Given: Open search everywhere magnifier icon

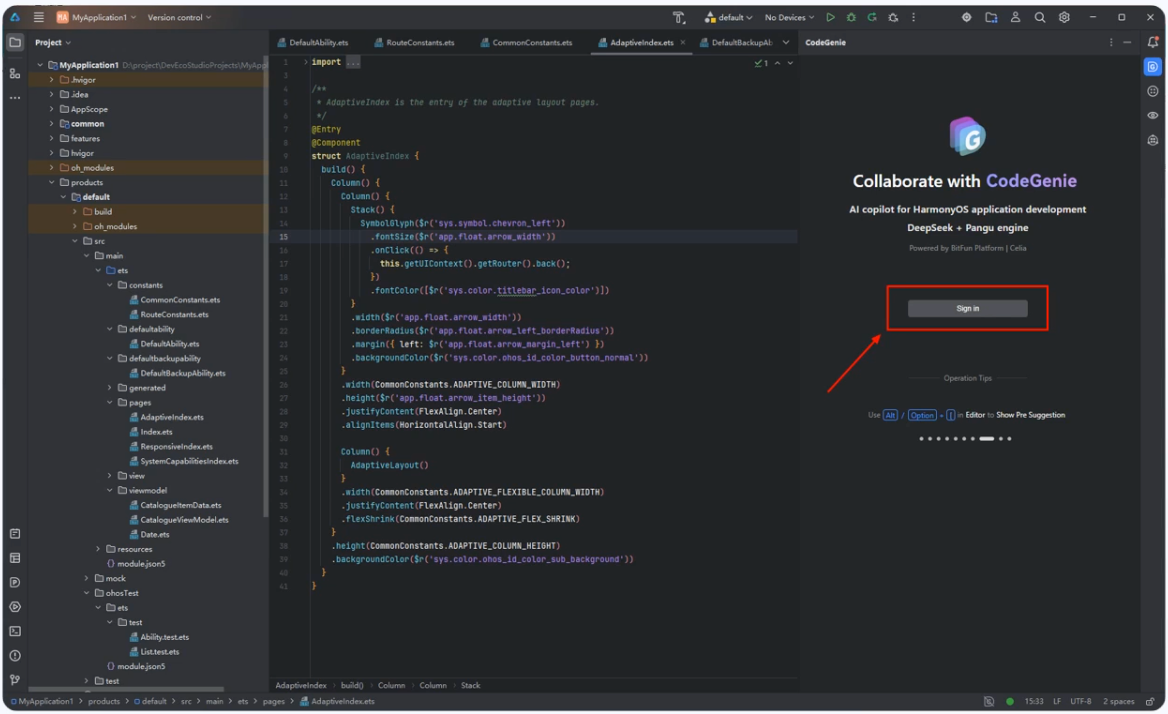Looking at the screenshot, I should 1040,17.
